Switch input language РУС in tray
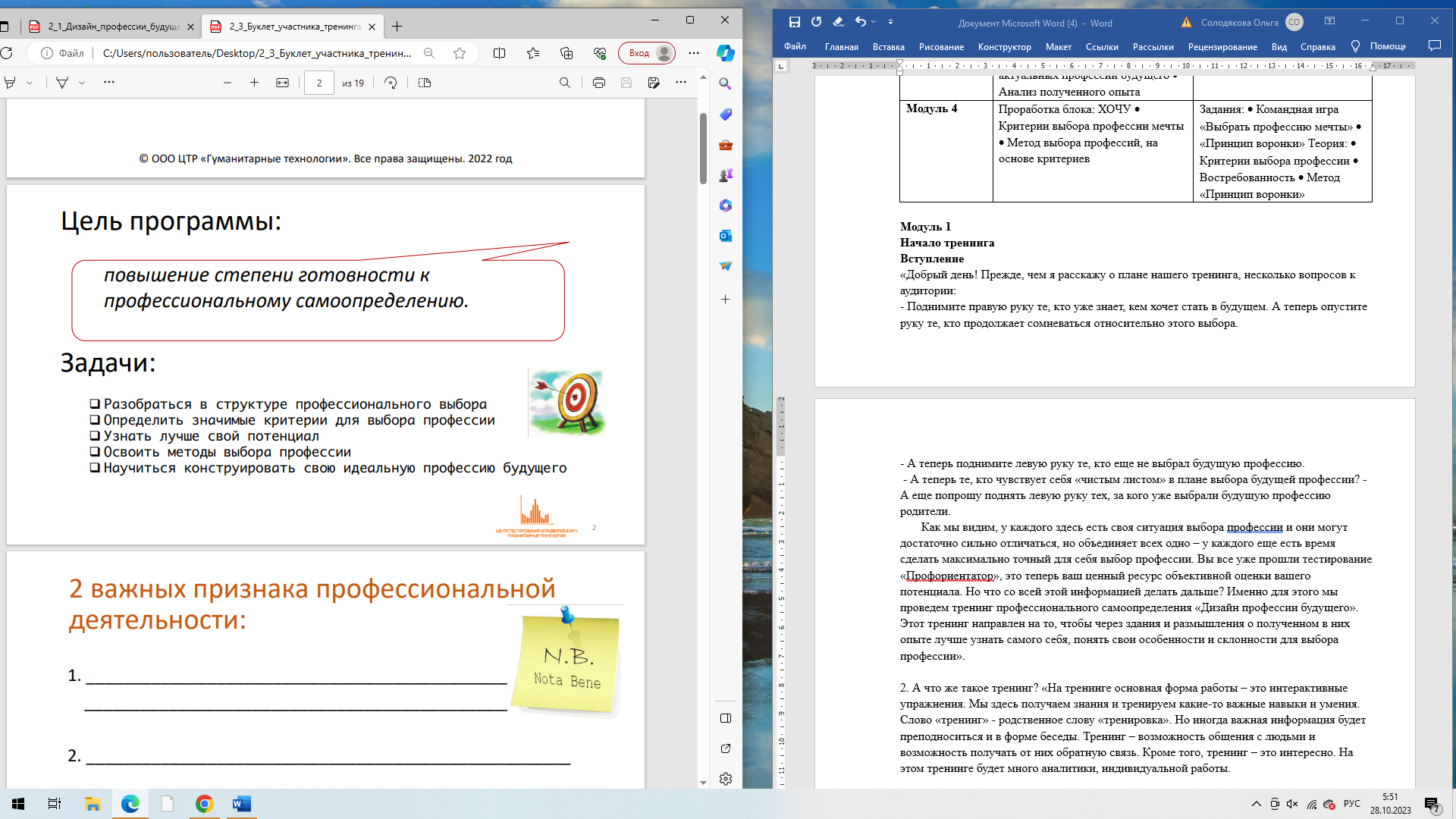Image resolution: width=1456 pixels, height=819 pixels. [1351, 804]
